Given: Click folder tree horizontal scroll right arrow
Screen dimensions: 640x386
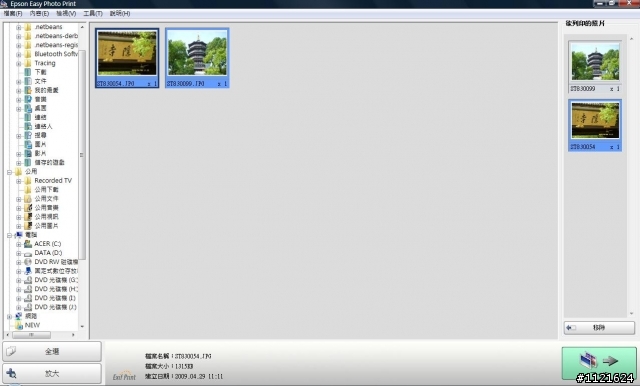Looking at the screenshot, I should [x=73, y=335].
